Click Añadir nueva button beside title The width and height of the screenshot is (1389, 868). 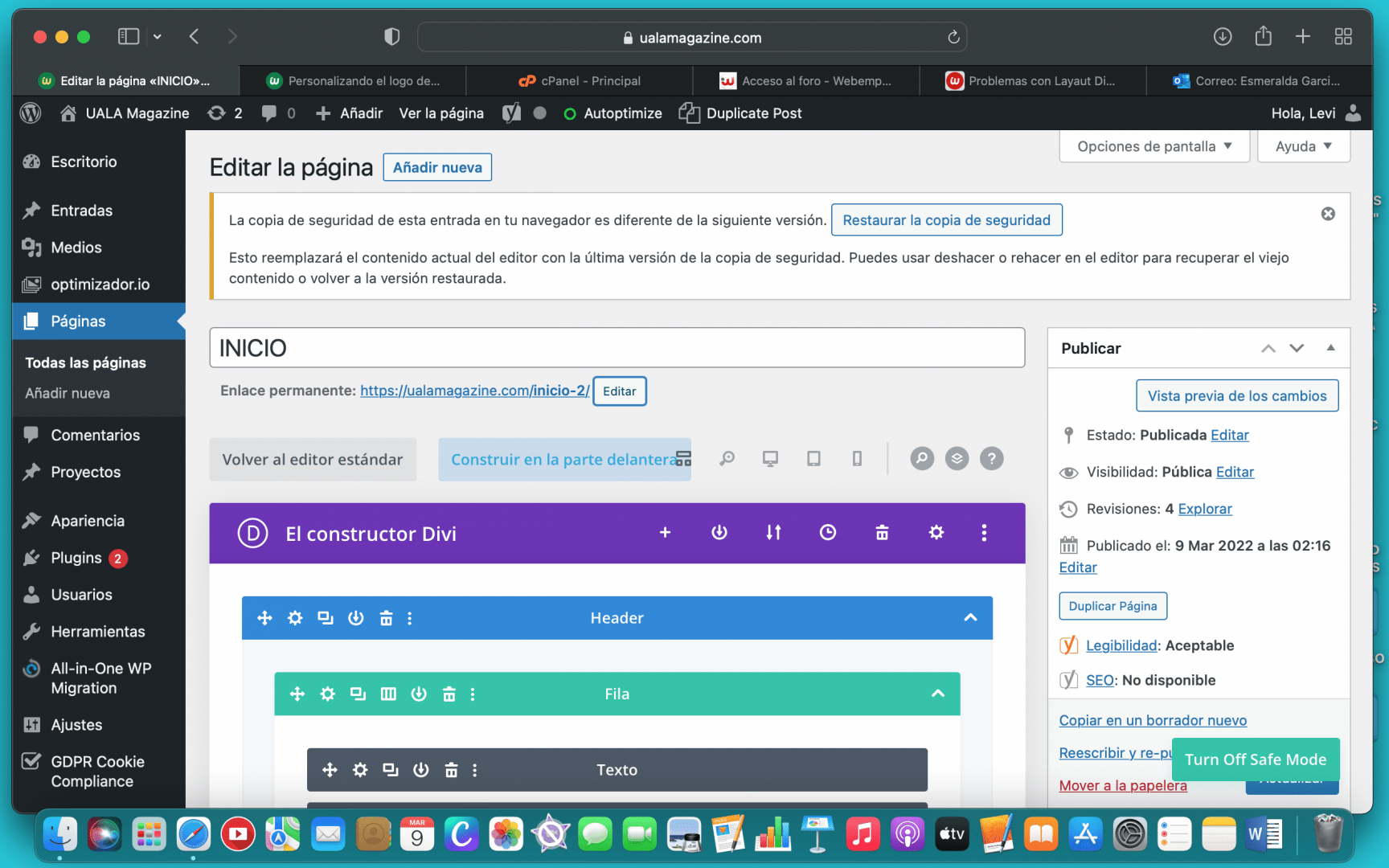coord(437,167)
